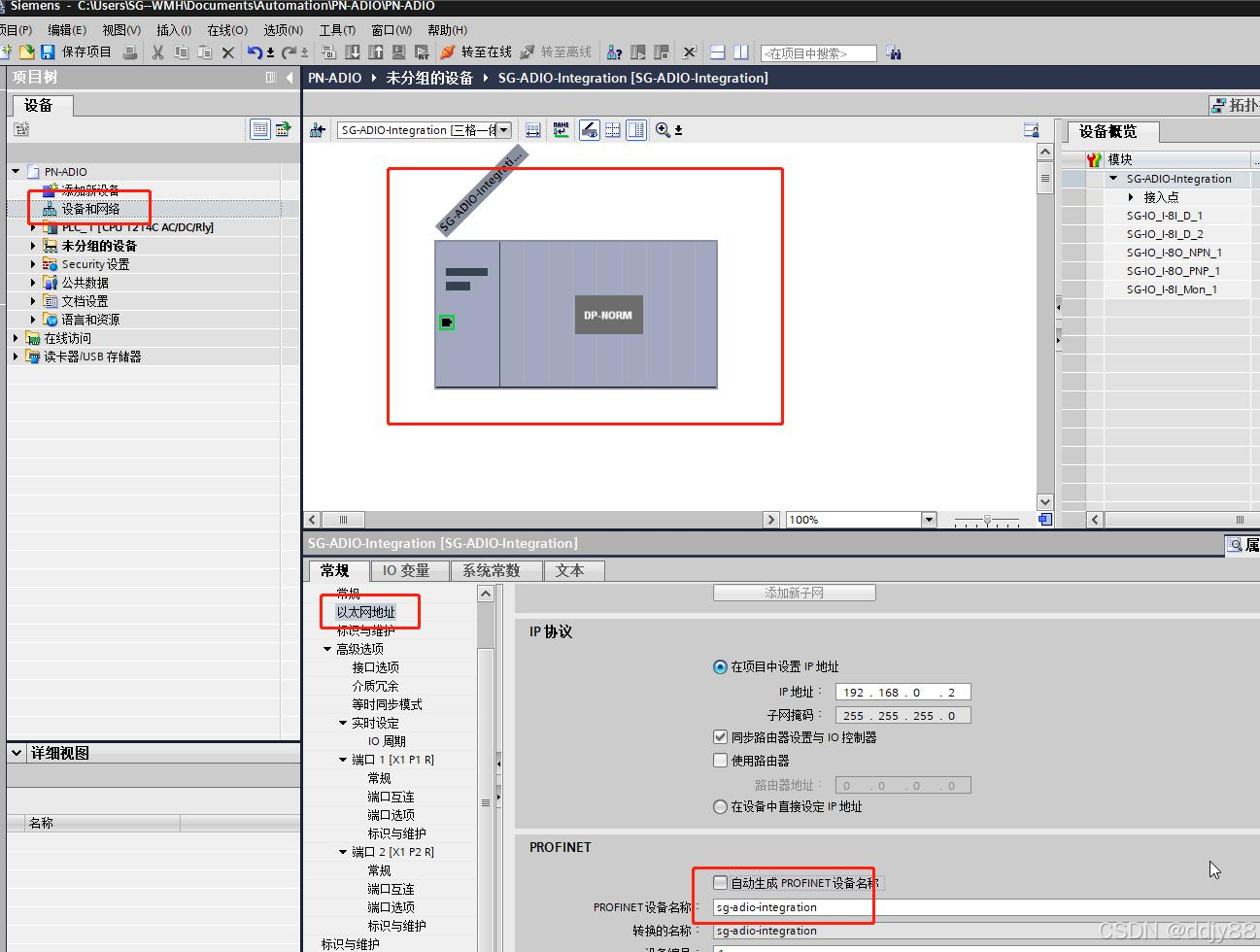Viewport: 1260px width, 952px height.
Task: Click the split editor vertically icon
Action: pos(741,51)
